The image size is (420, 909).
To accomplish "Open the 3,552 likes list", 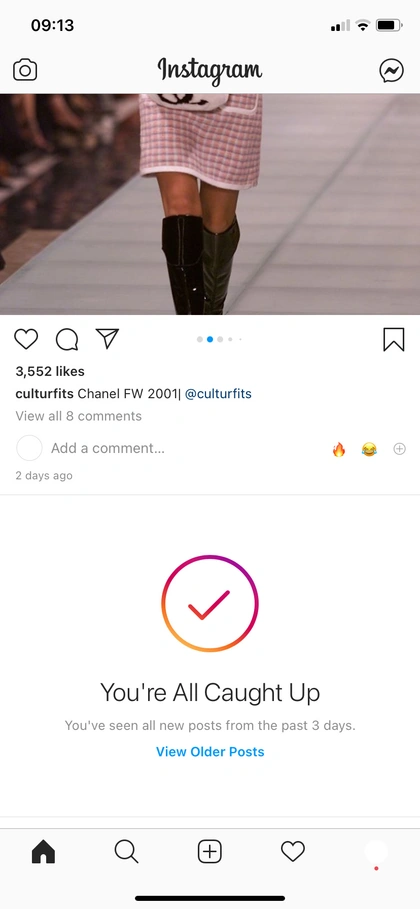I will 50,372.
